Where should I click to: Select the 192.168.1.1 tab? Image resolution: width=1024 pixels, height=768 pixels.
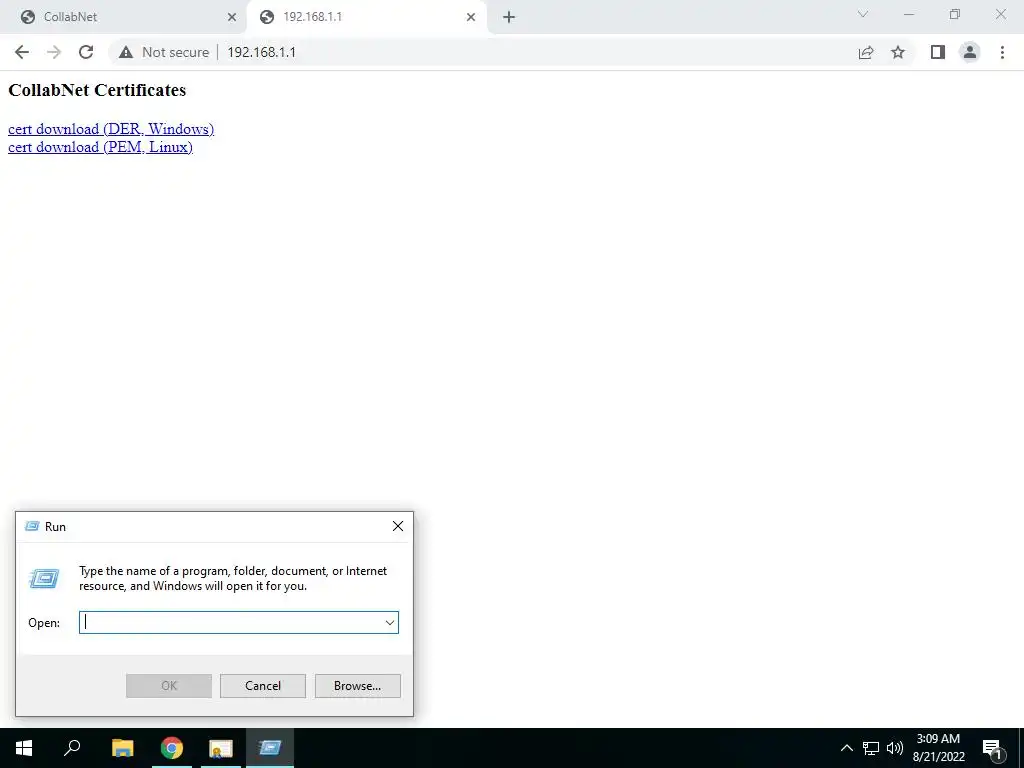point(366,17)
